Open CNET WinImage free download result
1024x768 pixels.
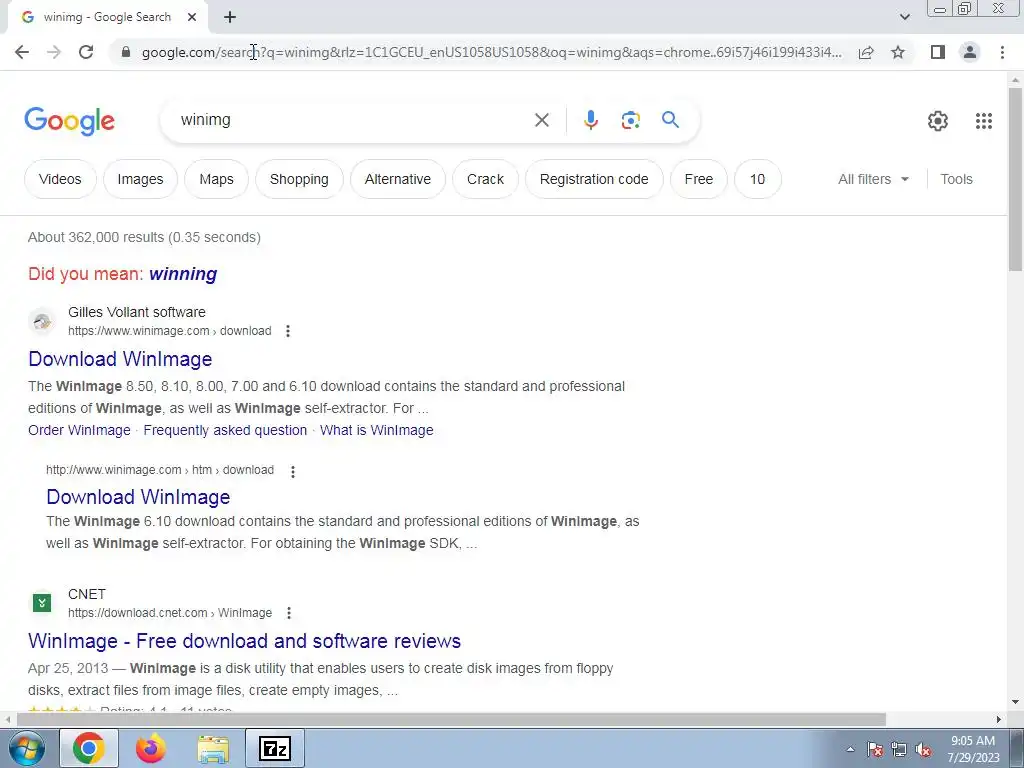(x=244, y=641)
